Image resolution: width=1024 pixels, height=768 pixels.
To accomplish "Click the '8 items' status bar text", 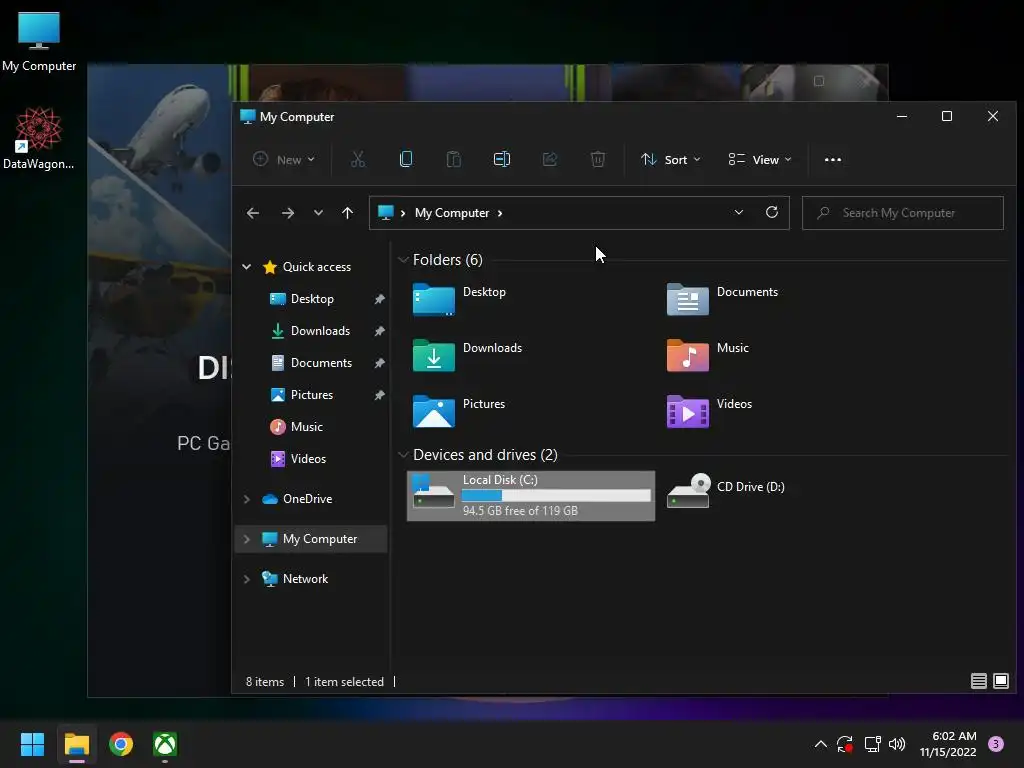I will coord(264,681).
